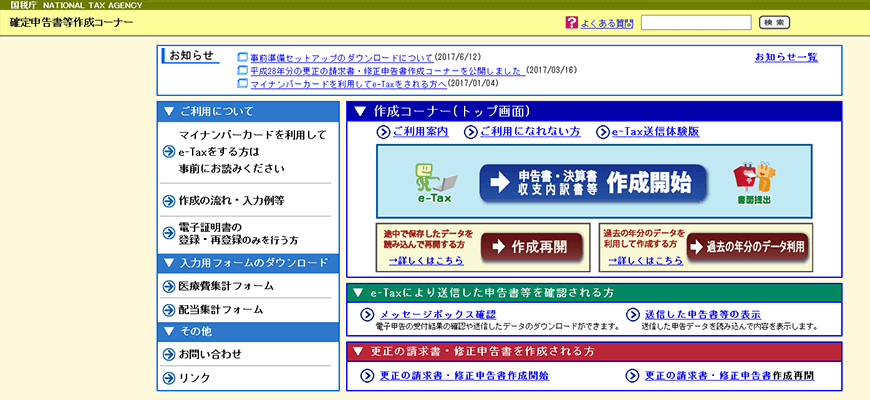Viewport: 870px width, 400px height.
Task: Open メッセージボックス確認 link
Action: pos(438,314)
